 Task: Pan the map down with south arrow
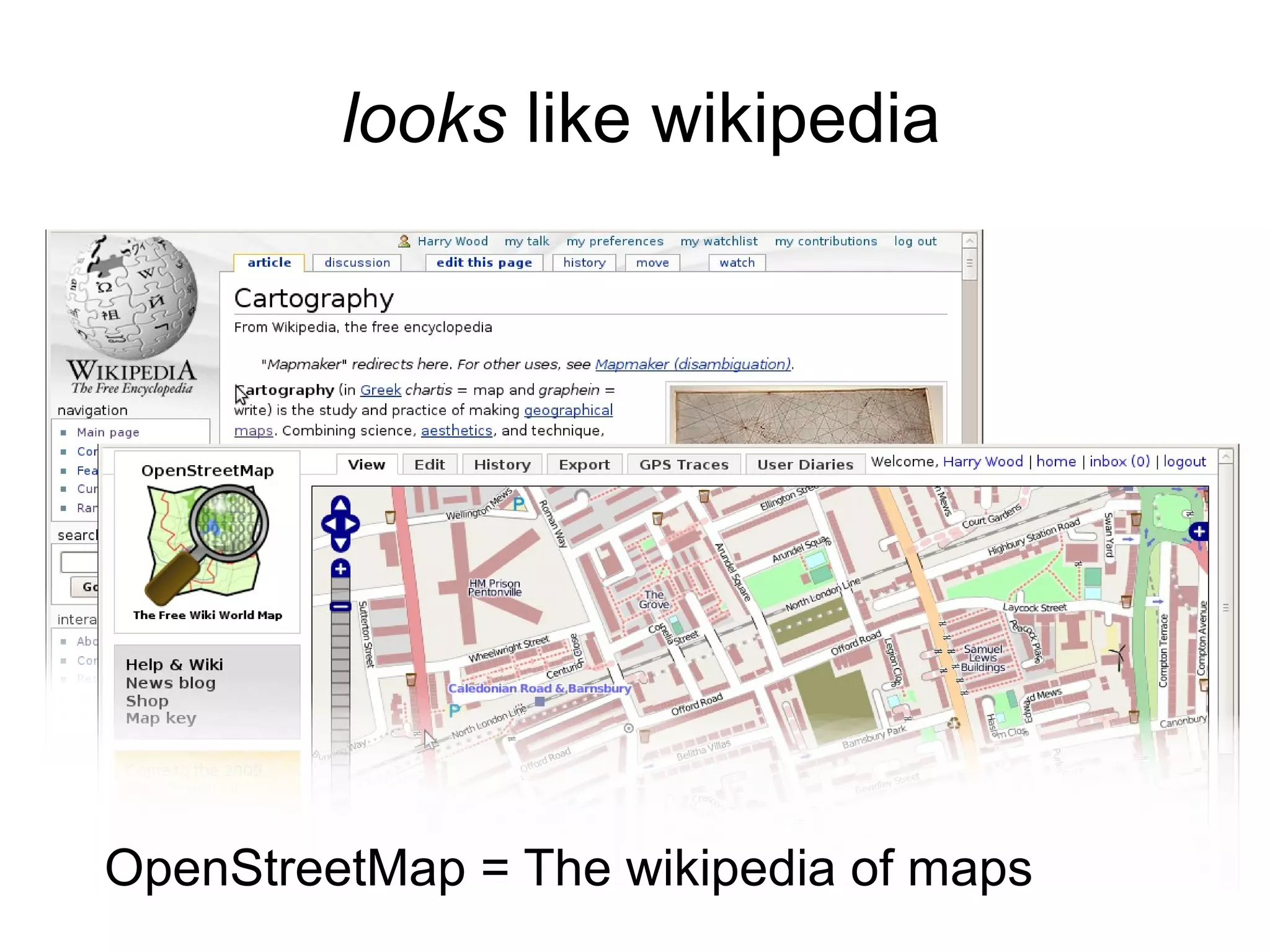coord(340,544)
